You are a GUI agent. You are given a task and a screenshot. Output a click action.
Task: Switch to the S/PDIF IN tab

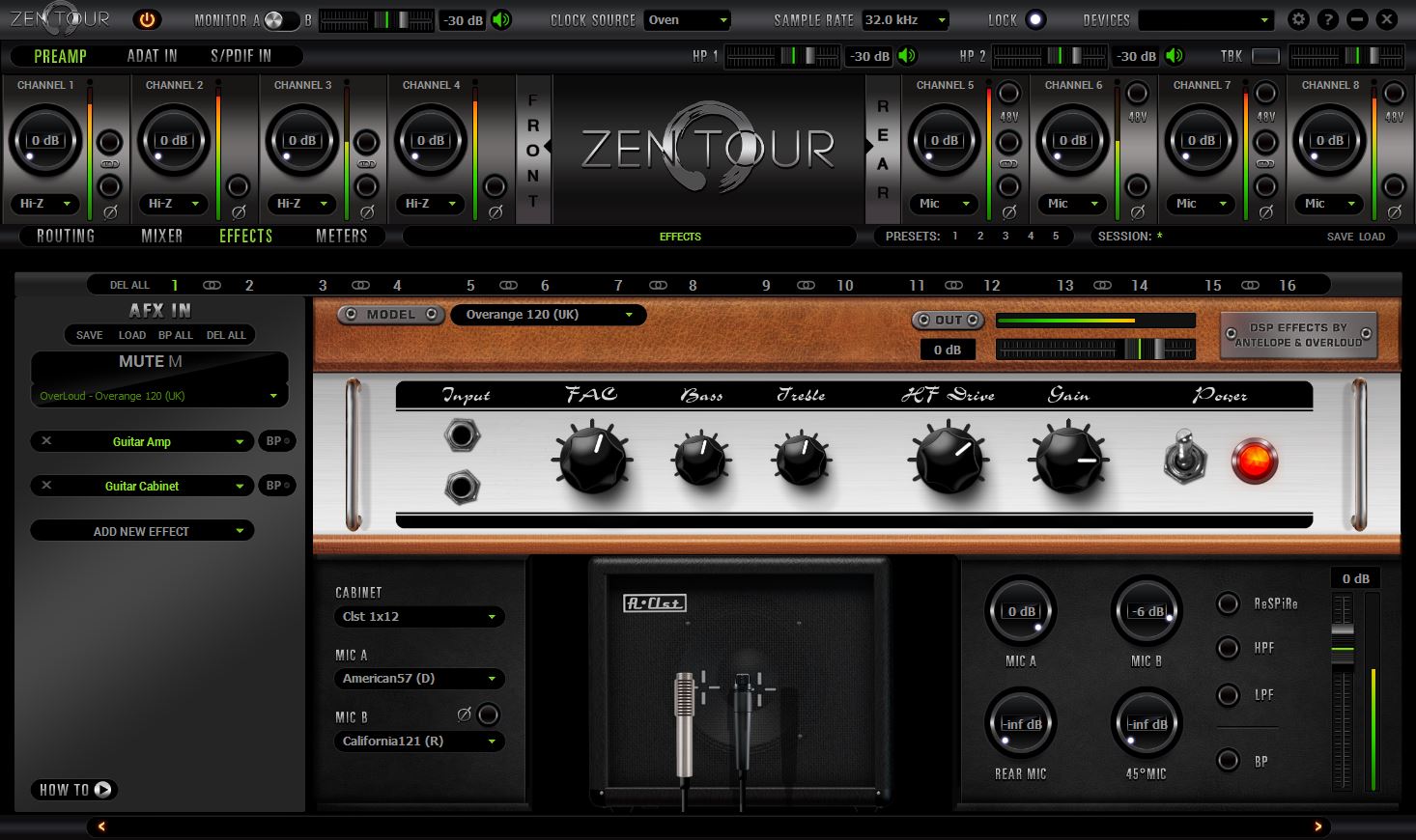(241, 56)
